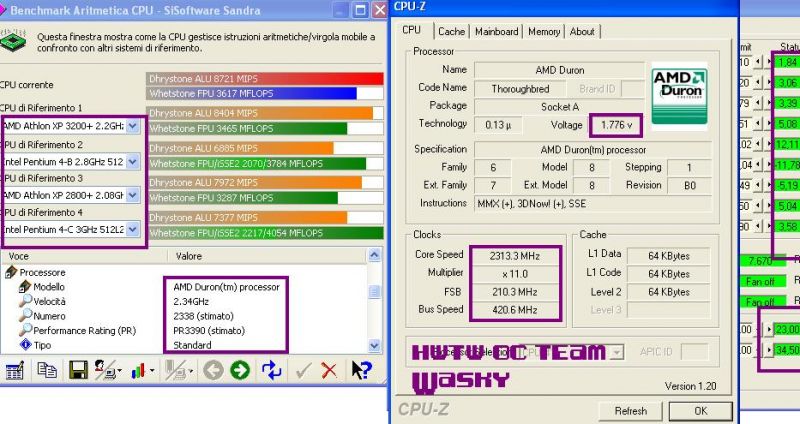800x424 pixels.
Task: Click the 2.34GHz Velocità value
Action: coord(191,302)
